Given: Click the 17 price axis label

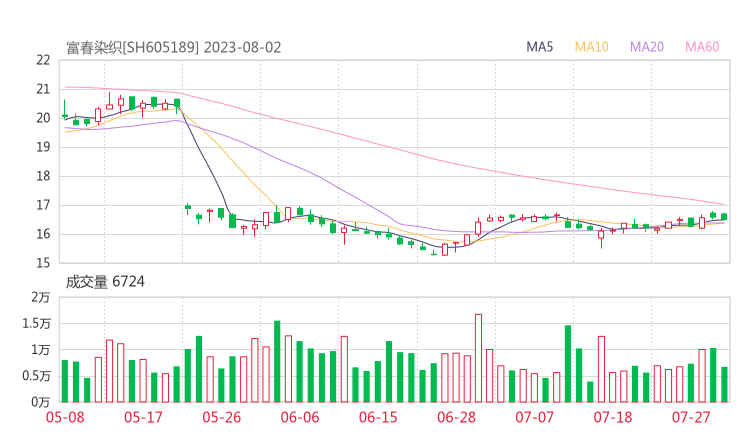Looking at the screenshot, I should tap(43, 205).
